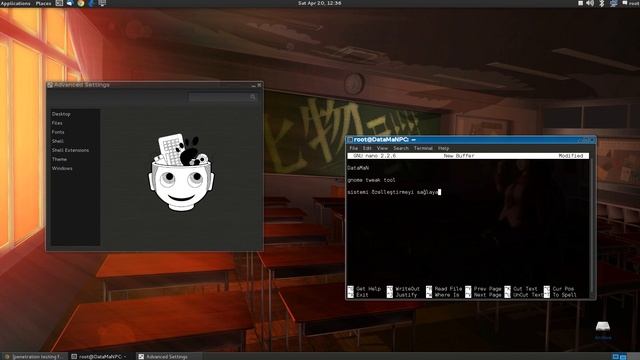This screenshot has width=640, height=360.
Task: Select Shell in Advanced Settings sidebar
Action: (x=58, y=141)
